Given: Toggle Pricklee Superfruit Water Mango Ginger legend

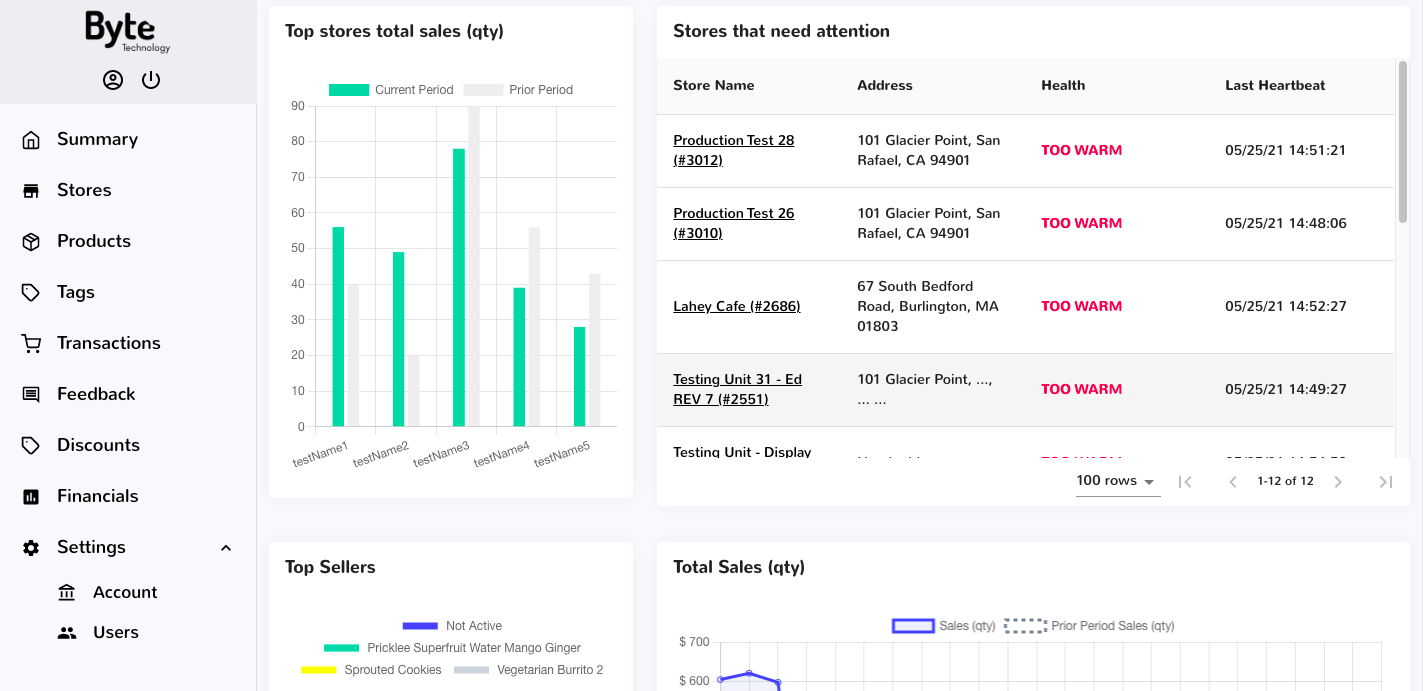Looking at the screenshot, I should [x=452, y=648].
